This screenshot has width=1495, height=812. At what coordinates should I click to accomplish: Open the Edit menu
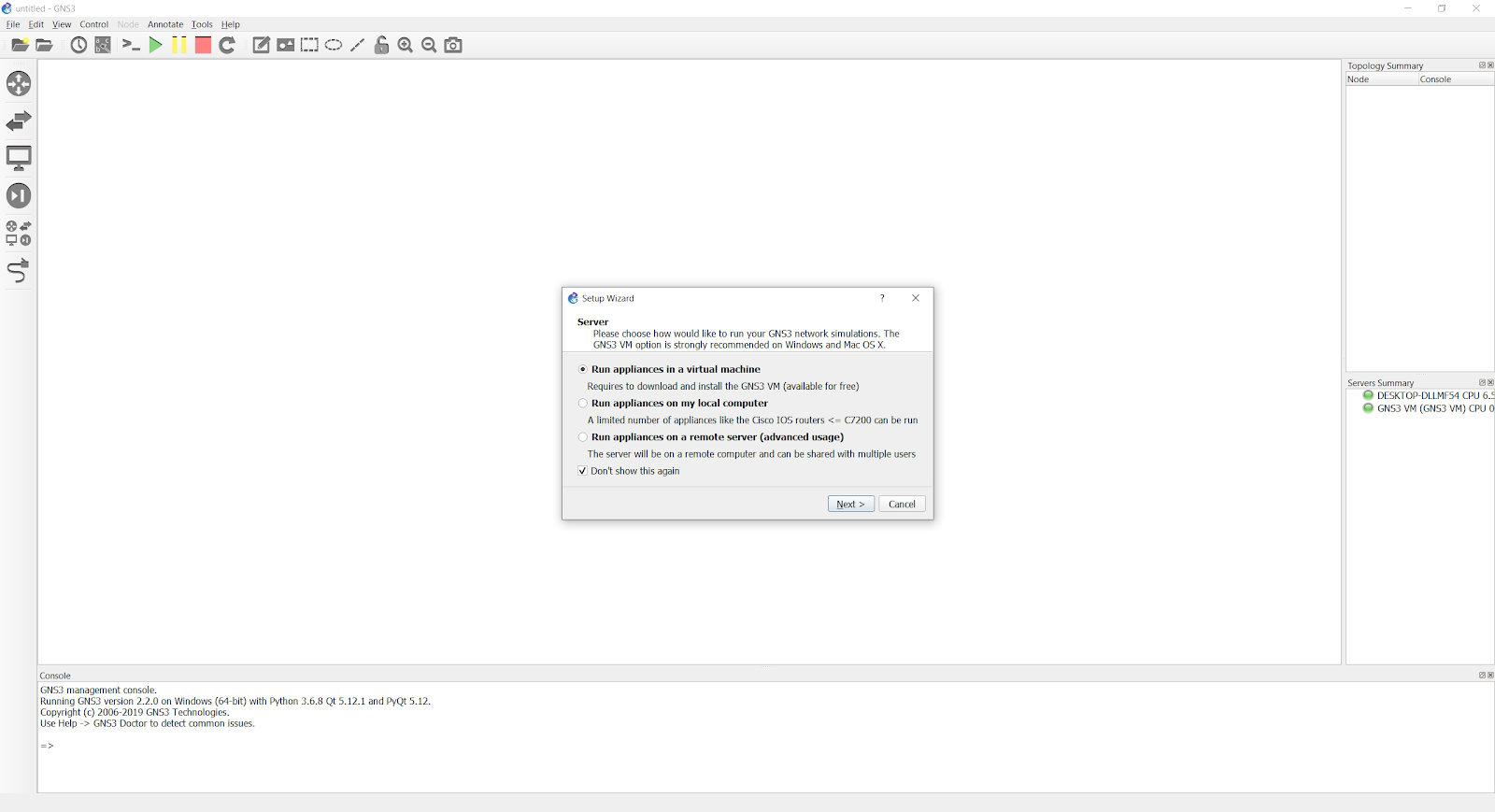click(x=36, y=24)
